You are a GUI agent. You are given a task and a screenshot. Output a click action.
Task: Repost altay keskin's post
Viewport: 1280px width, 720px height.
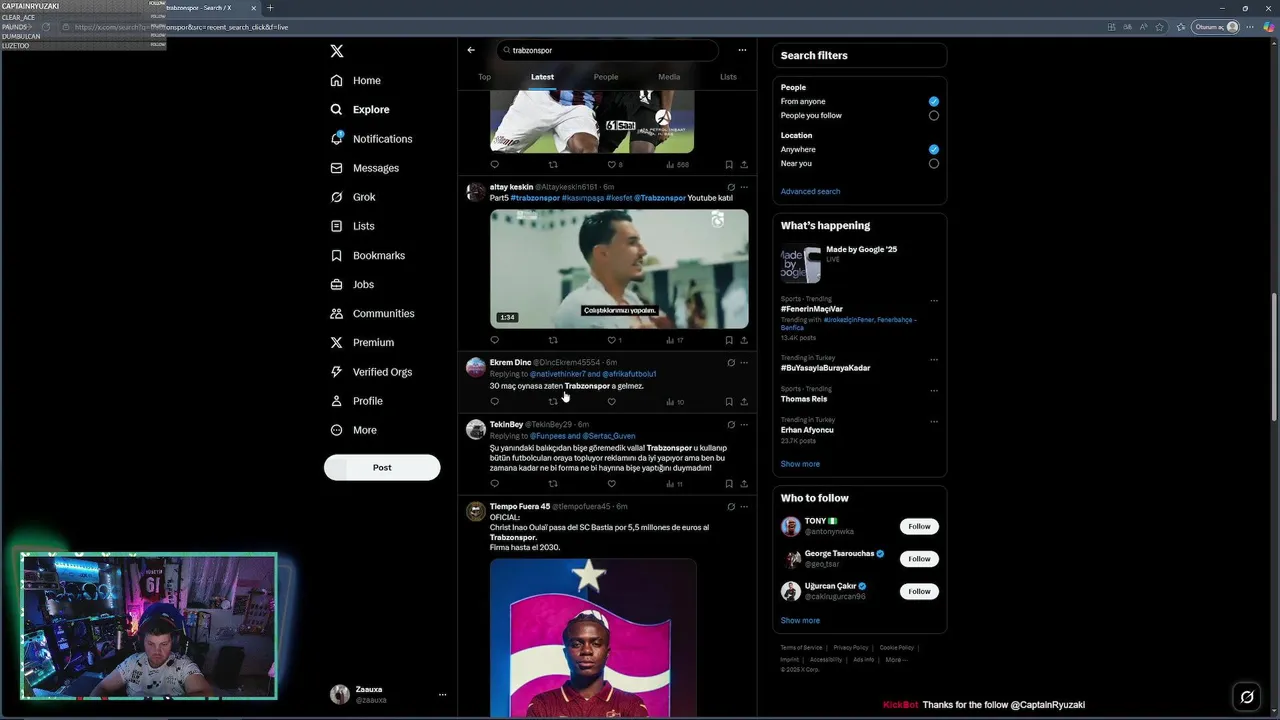click(553, 340)
